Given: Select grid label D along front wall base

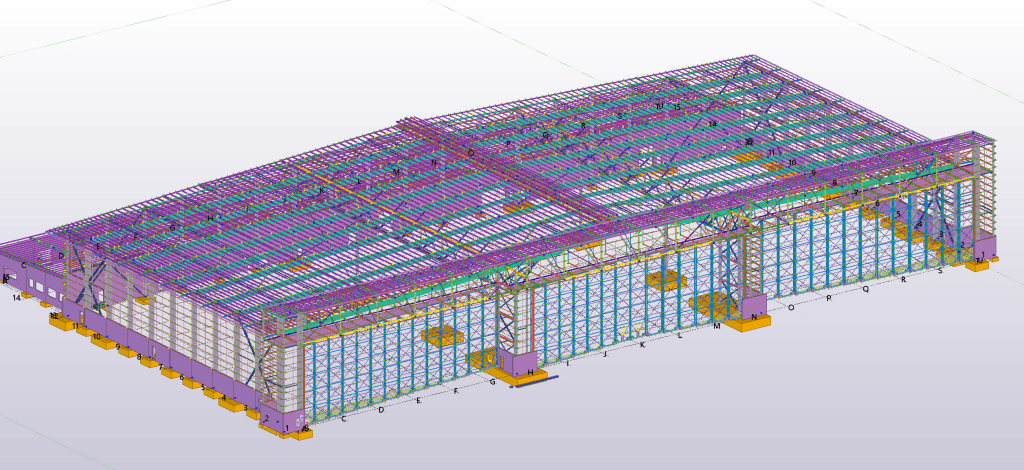Looking at the screenshot, I should point(381,410).
